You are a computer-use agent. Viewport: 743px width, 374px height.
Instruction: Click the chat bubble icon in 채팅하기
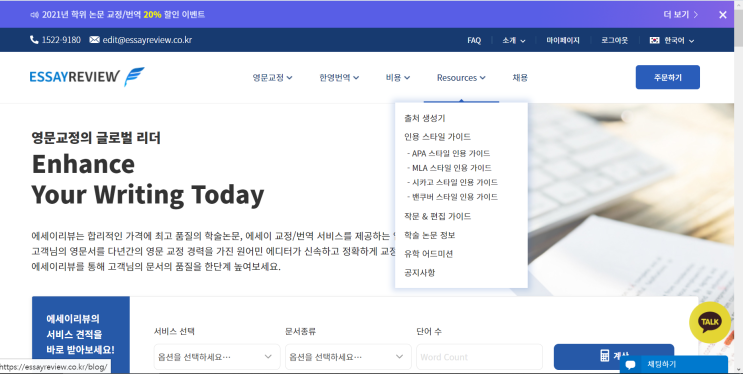[631, 365]
